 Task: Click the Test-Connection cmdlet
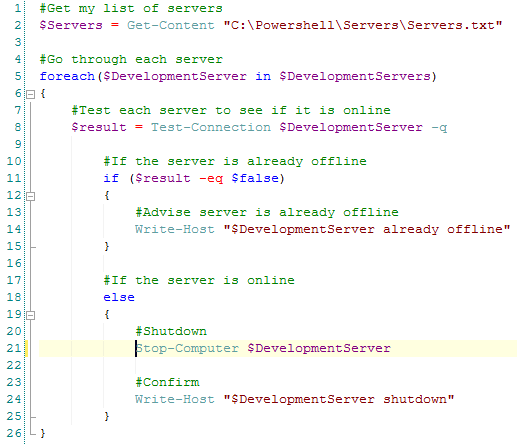click(211, 127)
